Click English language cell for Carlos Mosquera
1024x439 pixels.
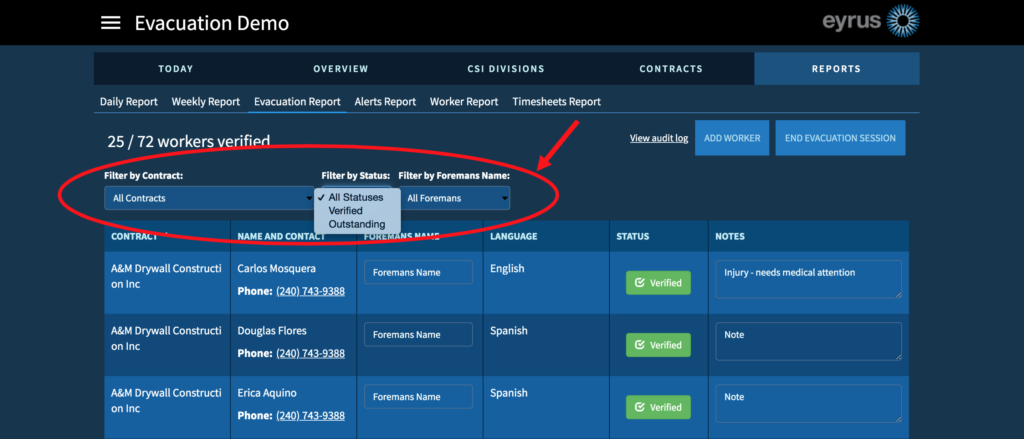(507, 268)
